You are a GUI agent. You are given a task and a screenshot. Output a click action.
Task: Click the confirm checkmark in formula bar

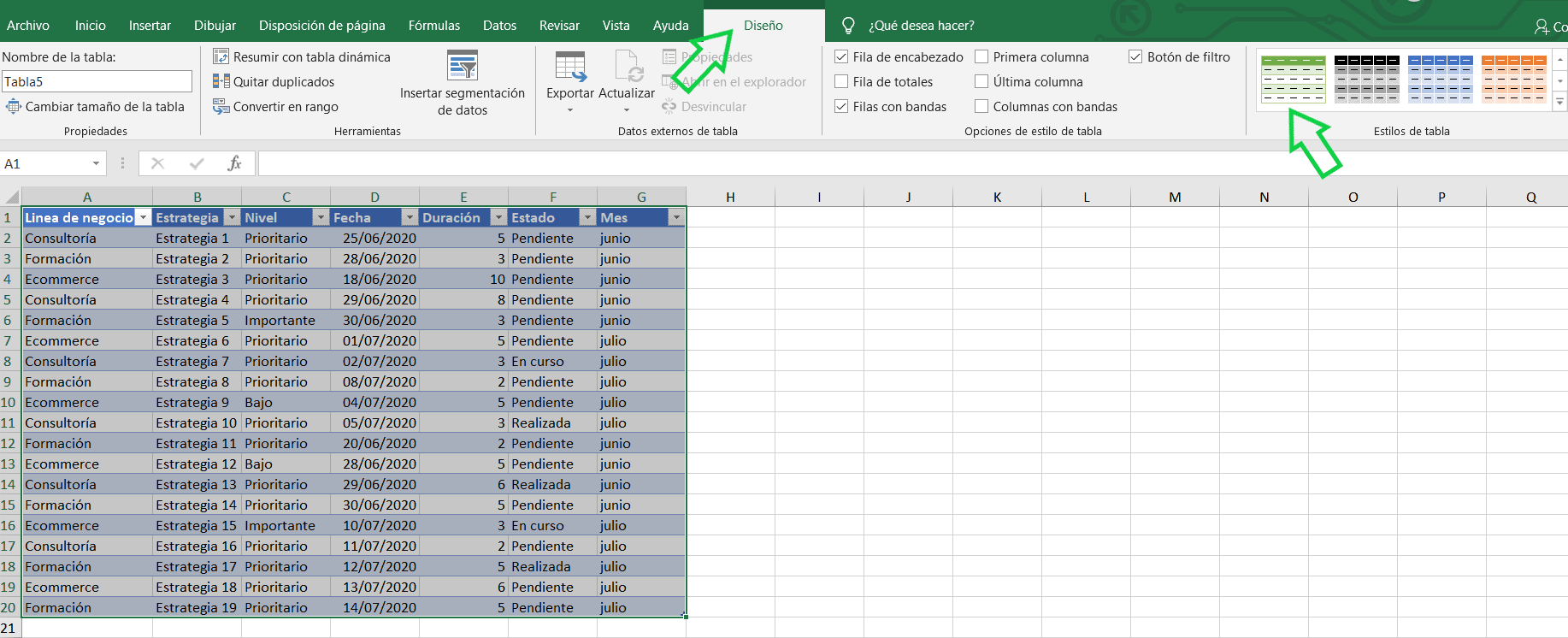tap(197, 163)
